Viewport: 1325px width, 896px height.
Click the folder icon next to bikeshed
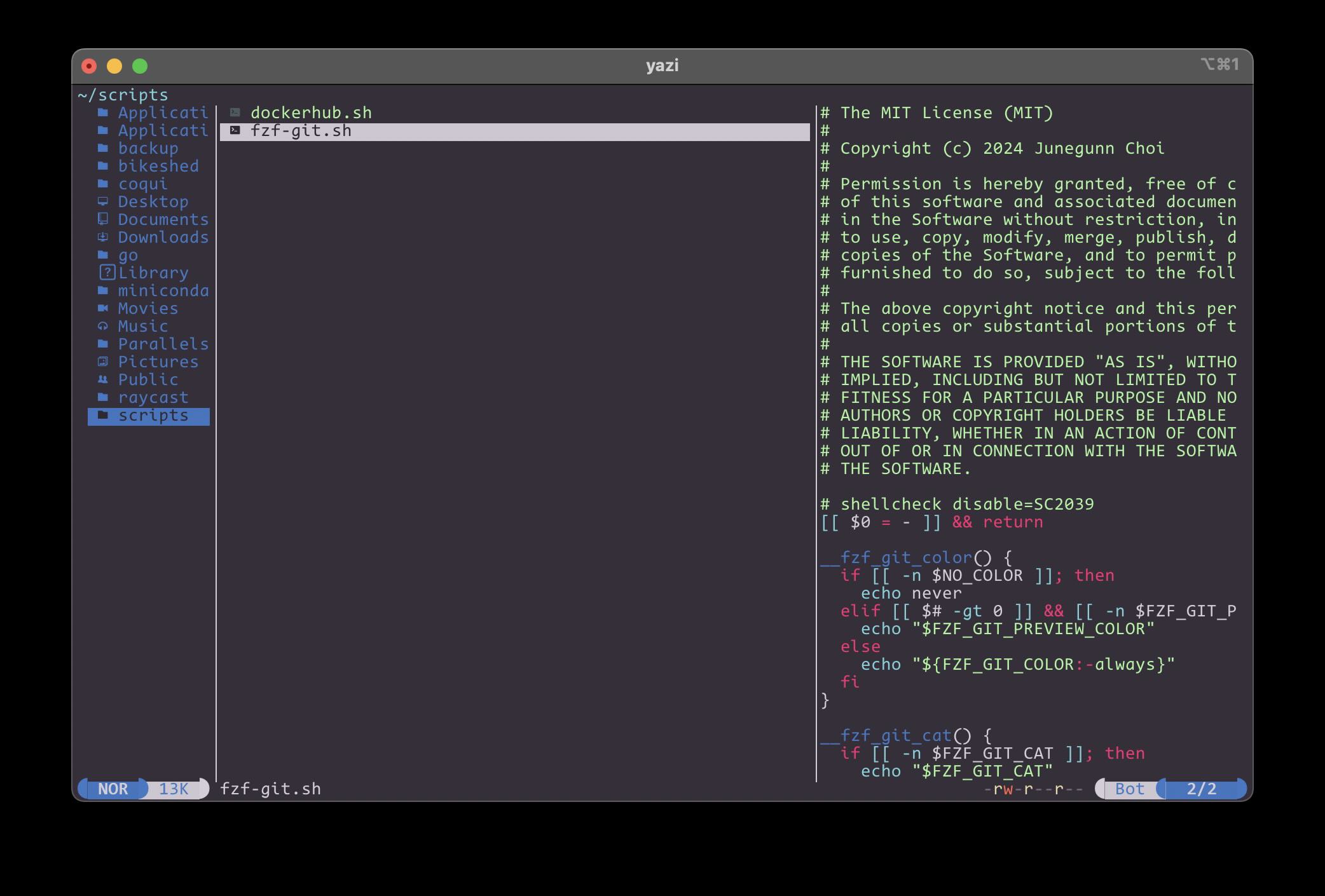point(103,166)
